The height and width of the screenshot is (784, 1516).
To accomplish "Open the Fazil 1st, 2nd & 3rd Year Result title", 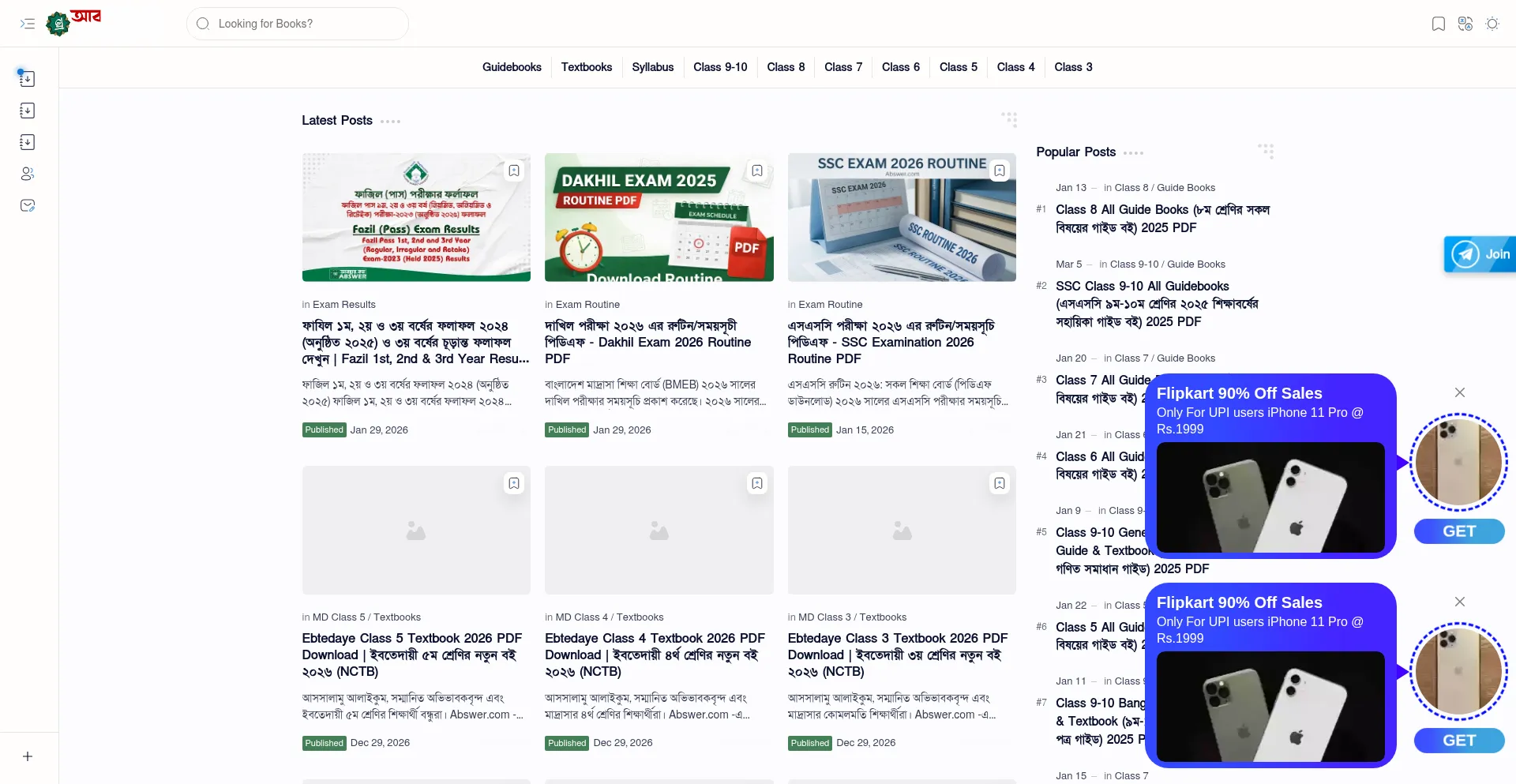I will [x=415, y=342].
